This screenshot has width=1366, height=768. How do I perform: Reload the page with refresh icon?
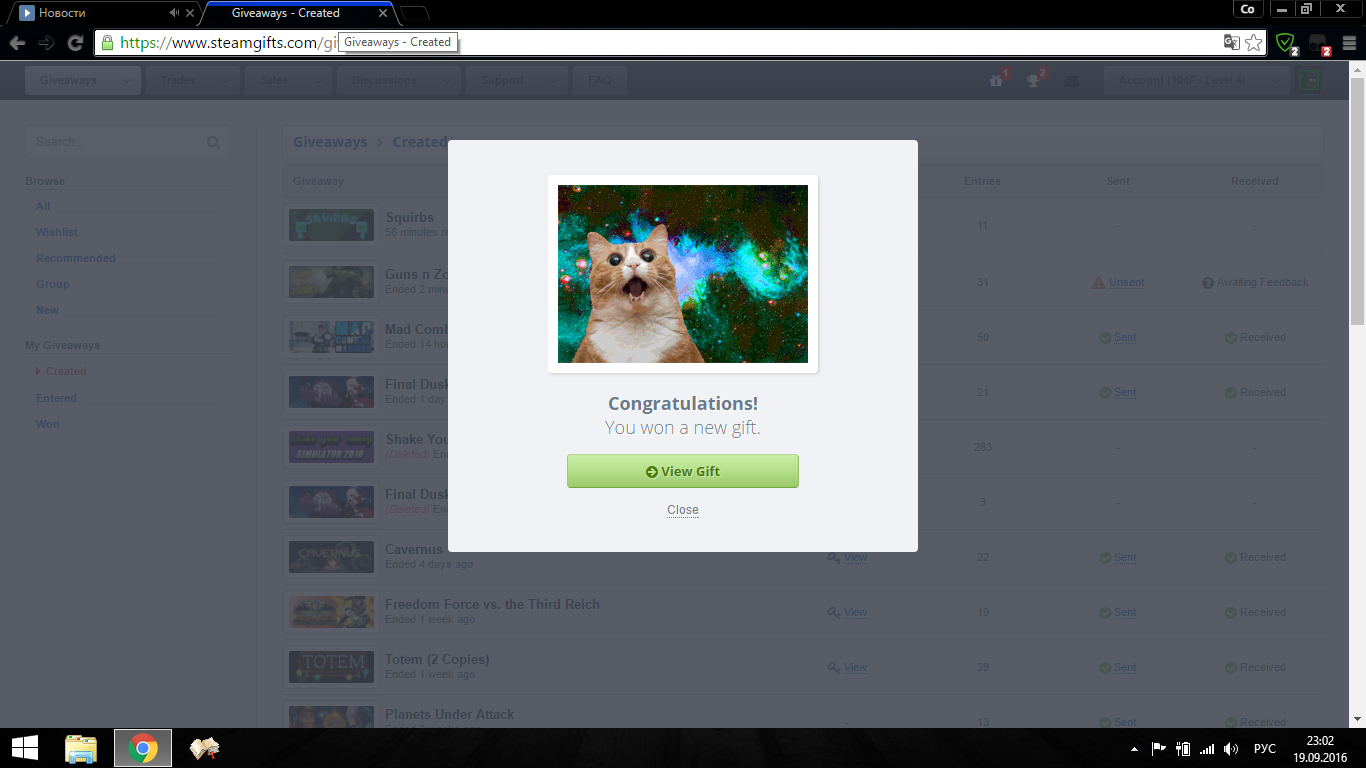pyautogui.click(x=75, y=43)
